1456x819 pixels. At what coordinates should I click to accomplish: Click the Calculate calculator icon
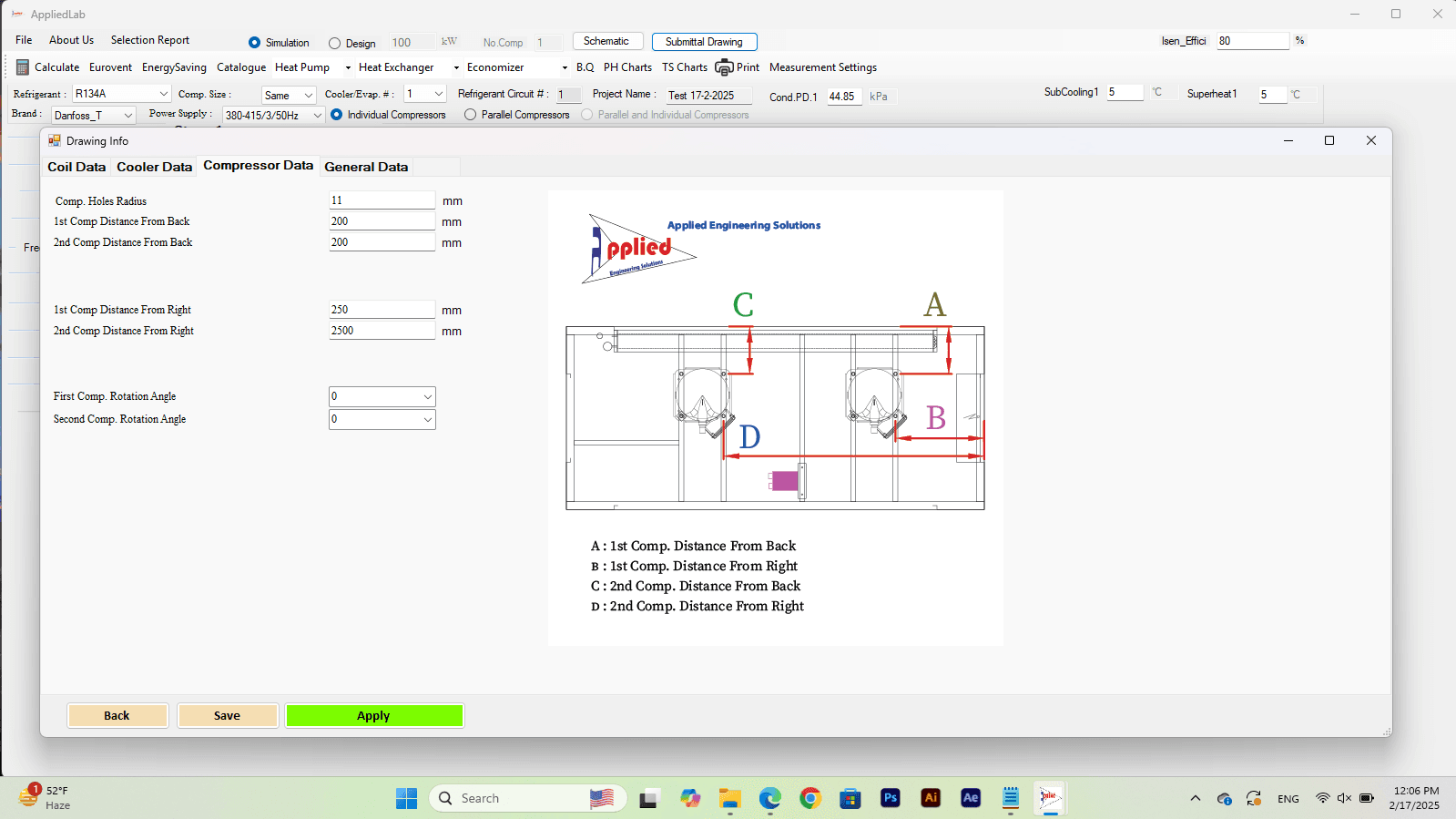(23, 67)
